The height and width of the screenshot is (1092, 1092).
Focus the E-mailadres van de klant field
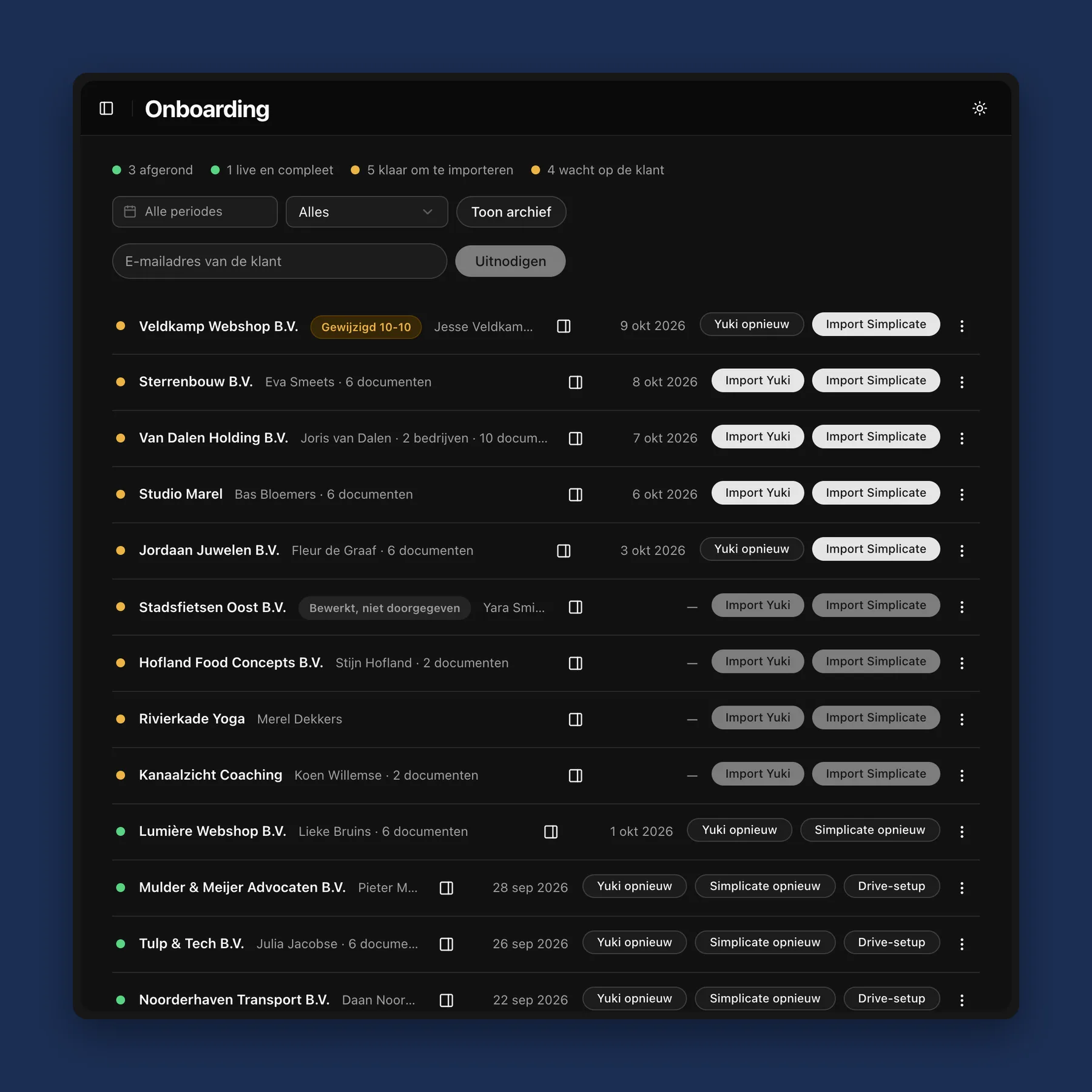tap(280, 261)
